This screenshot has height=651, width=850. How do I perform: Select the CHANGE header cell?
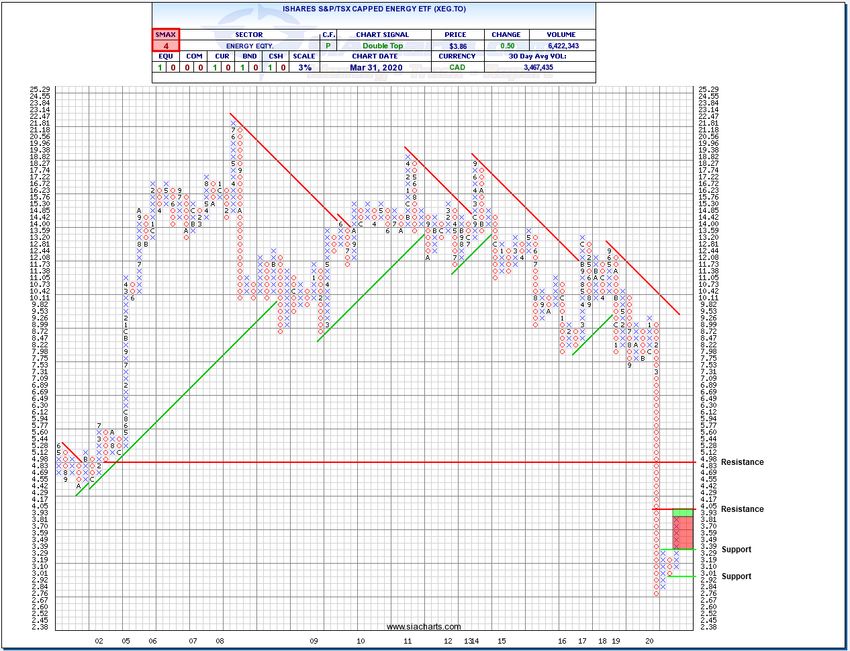[x=506, y=35]
